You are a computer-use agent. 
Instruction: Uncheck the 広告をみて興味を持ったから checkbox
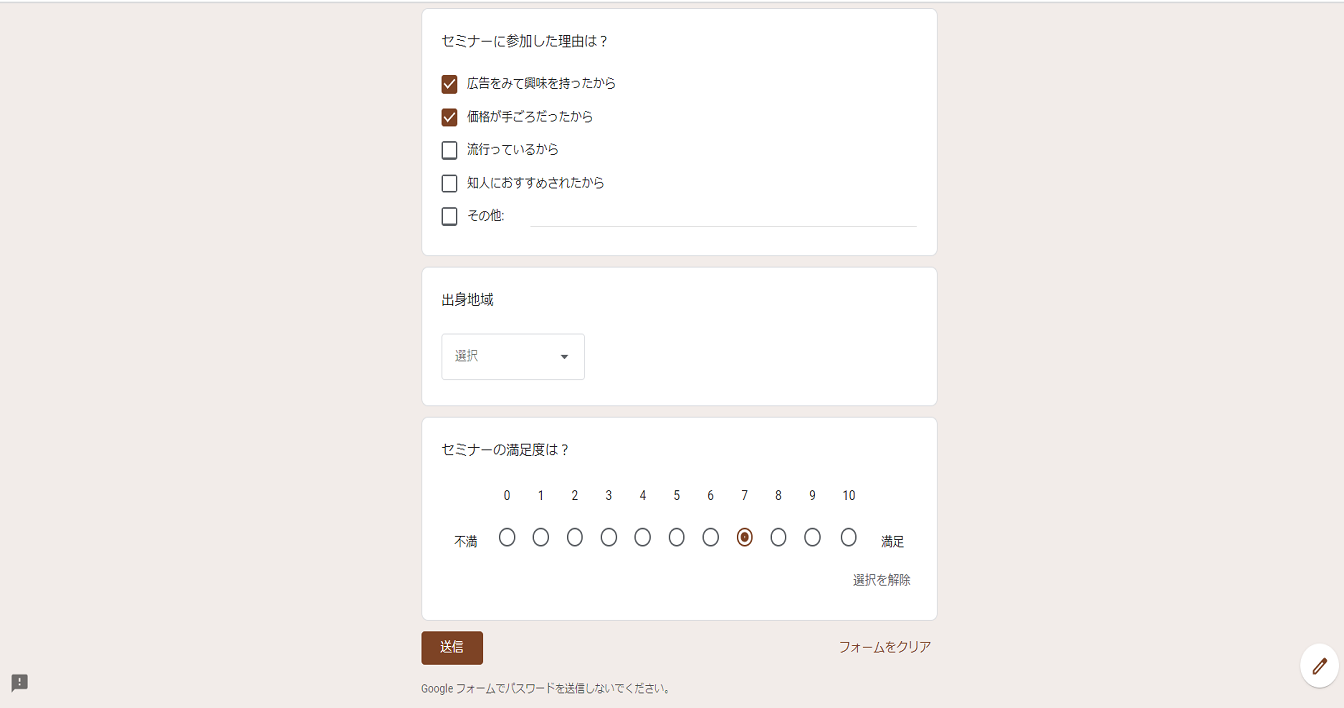449,84
